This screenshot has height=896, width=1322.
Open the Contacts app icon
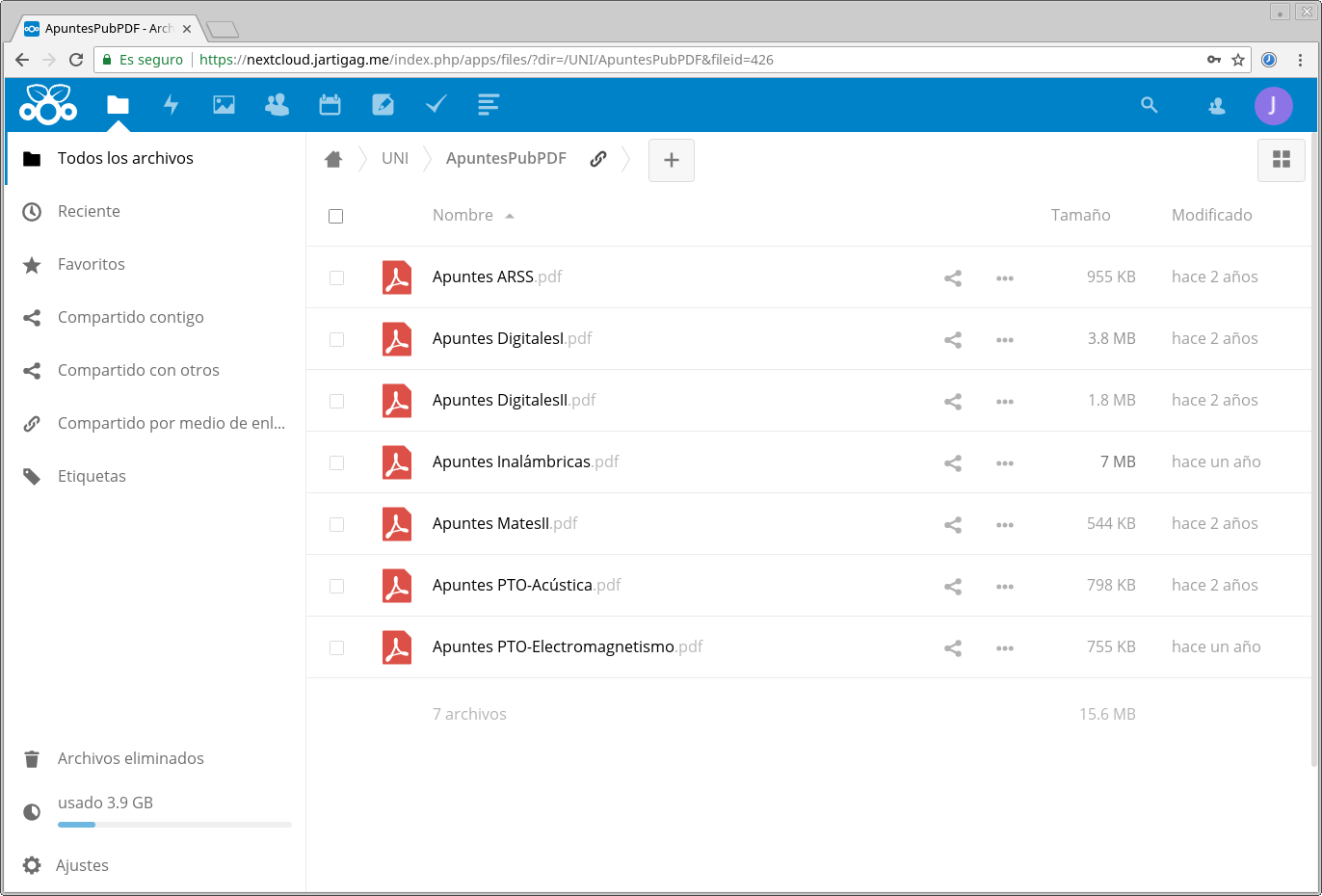pos(277,105)
